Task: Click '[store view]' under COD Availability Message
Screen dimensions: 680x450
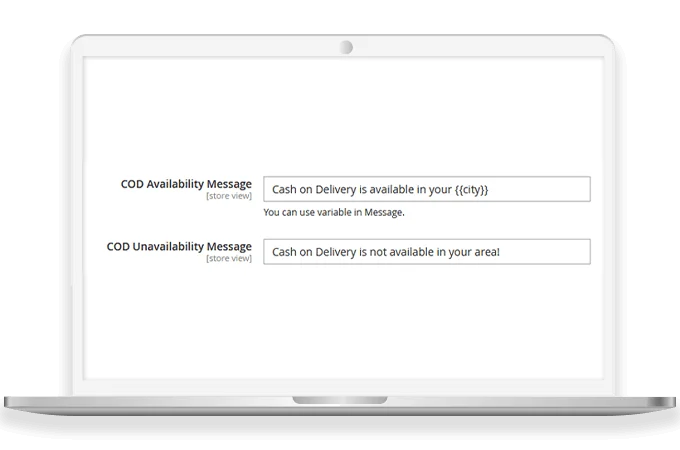Action: click(229, 196)
